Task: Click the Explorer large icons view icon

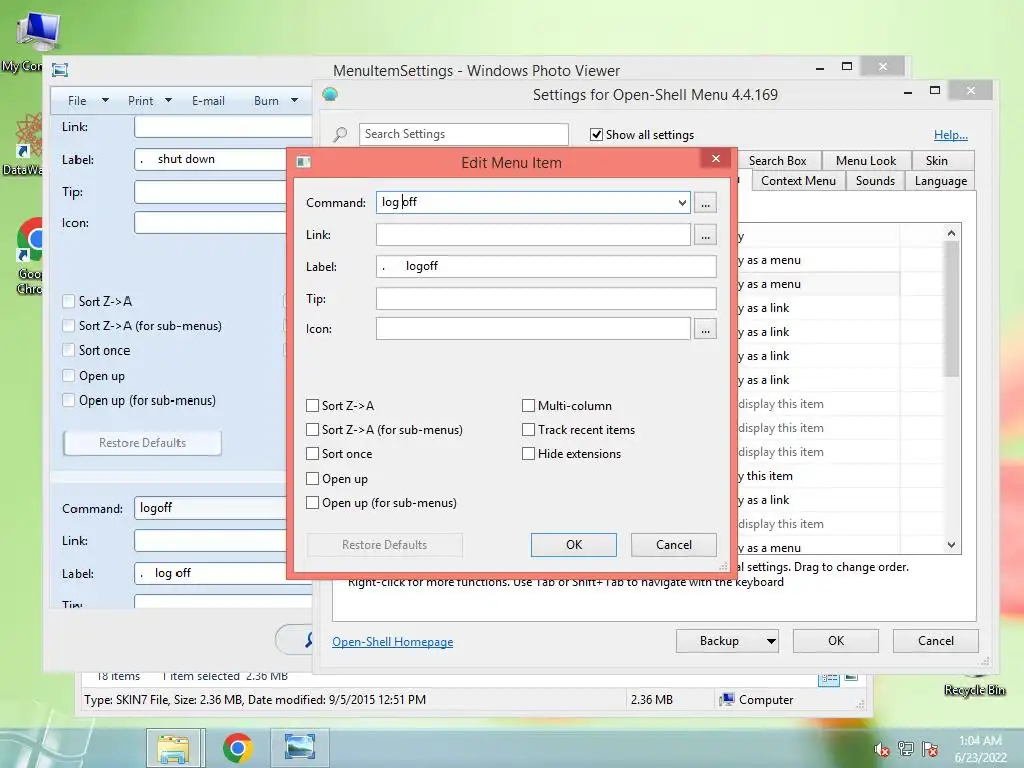Action: pos(851,677)
